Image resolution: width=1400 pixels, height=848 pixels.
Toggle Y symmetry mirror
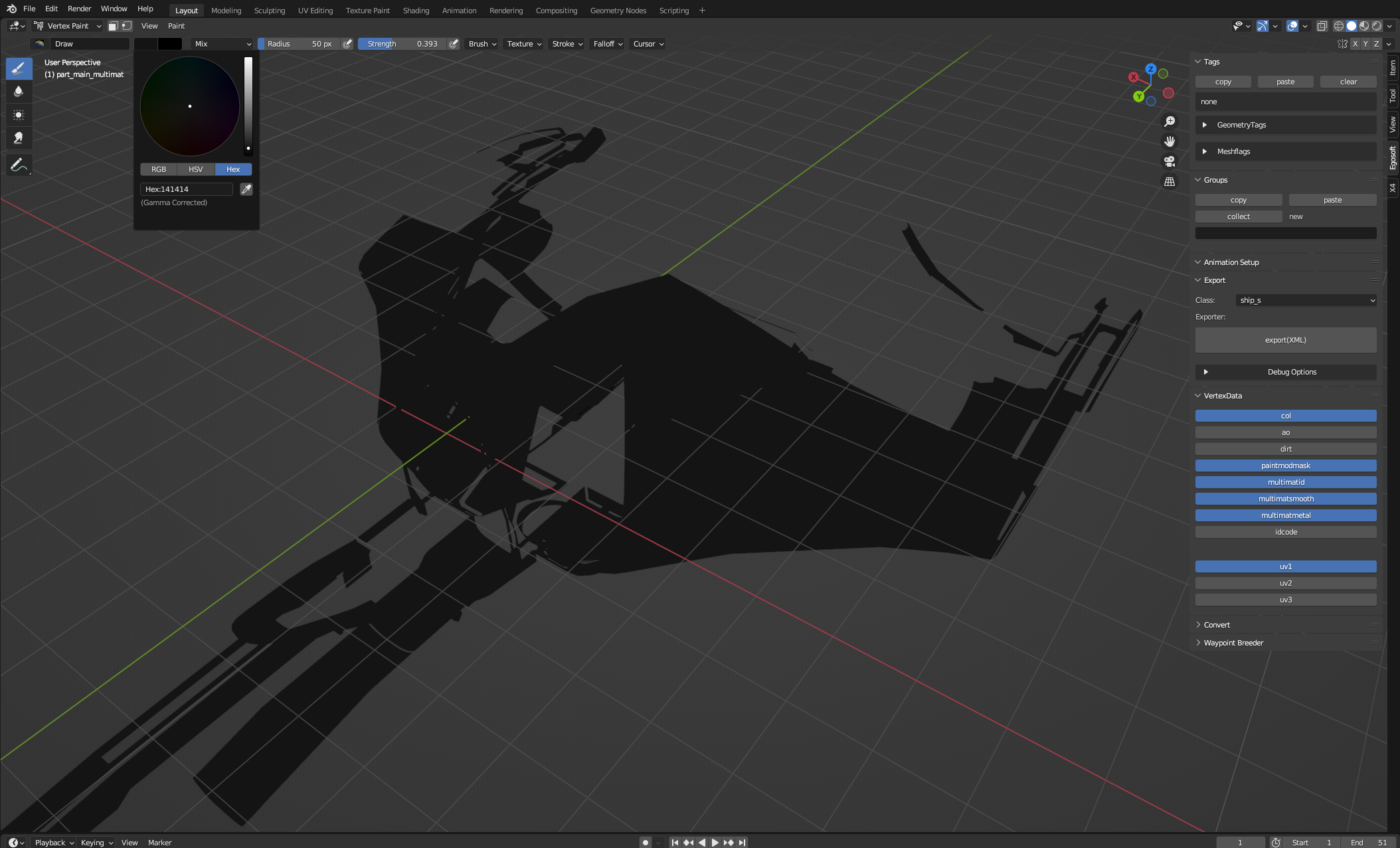1365,44
